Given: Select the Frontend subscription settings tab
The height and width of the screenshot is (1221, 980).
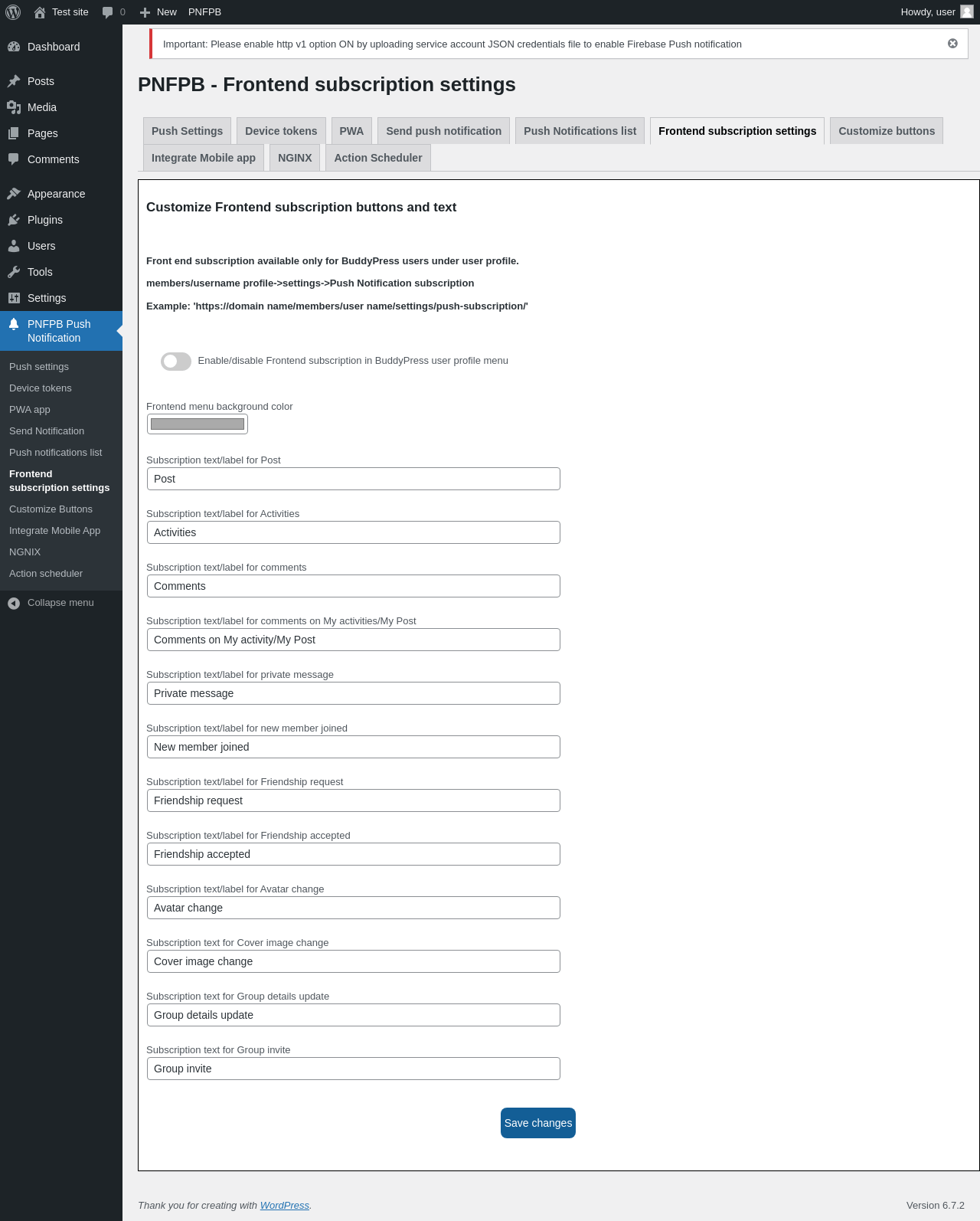Looking at the screenshot, I should coord(737,131).
